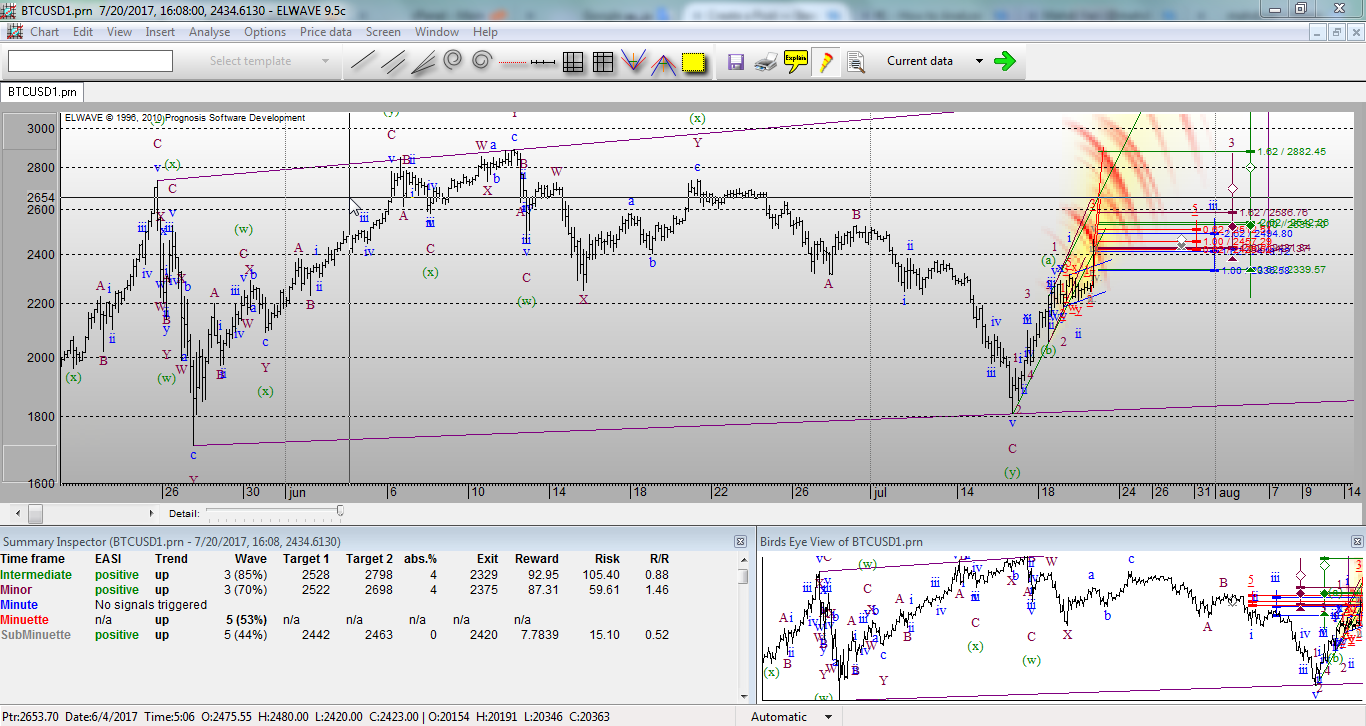This screenshot has width=1366, height=726.
Task: Open the View menu
Action: click(x=119, y=31)
